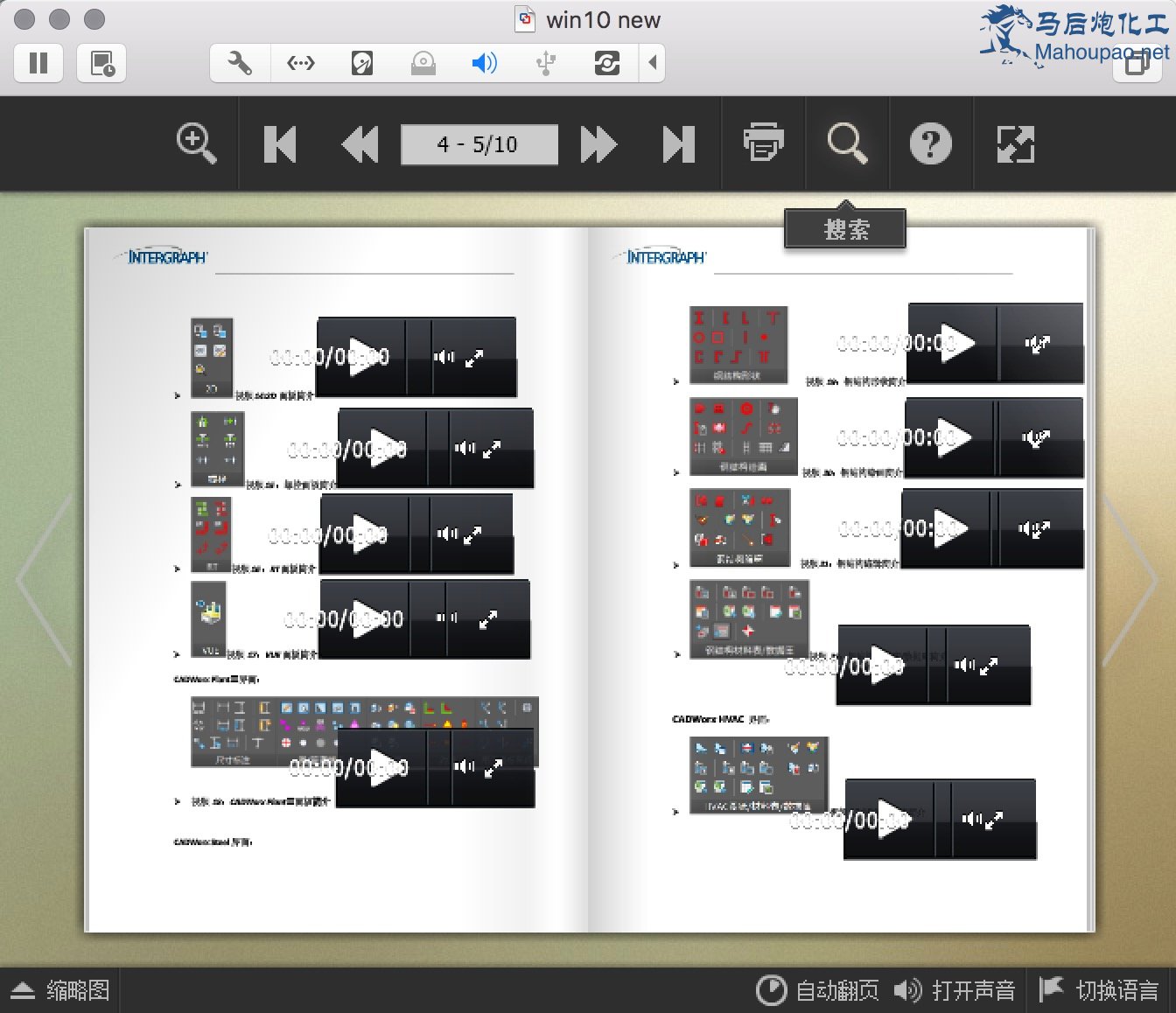This screenshot has width=1176, height=1013.
Task: Fullscreen the video below the 钢结构材料表 thumbnail
Action: (x=989, y=667)
